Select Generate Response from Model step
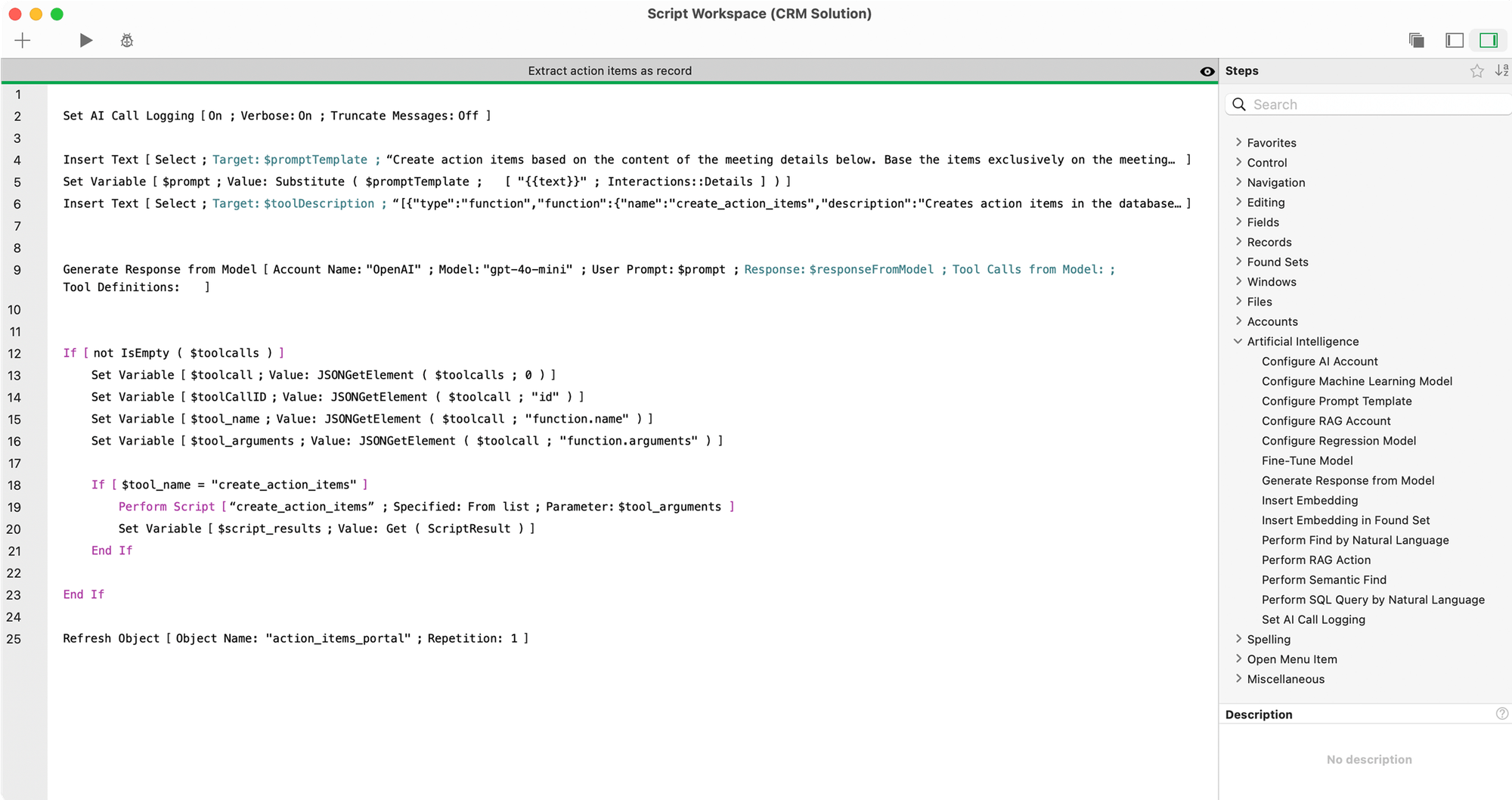Viewport: 1512px width, 800px height. click(1348, 481)
